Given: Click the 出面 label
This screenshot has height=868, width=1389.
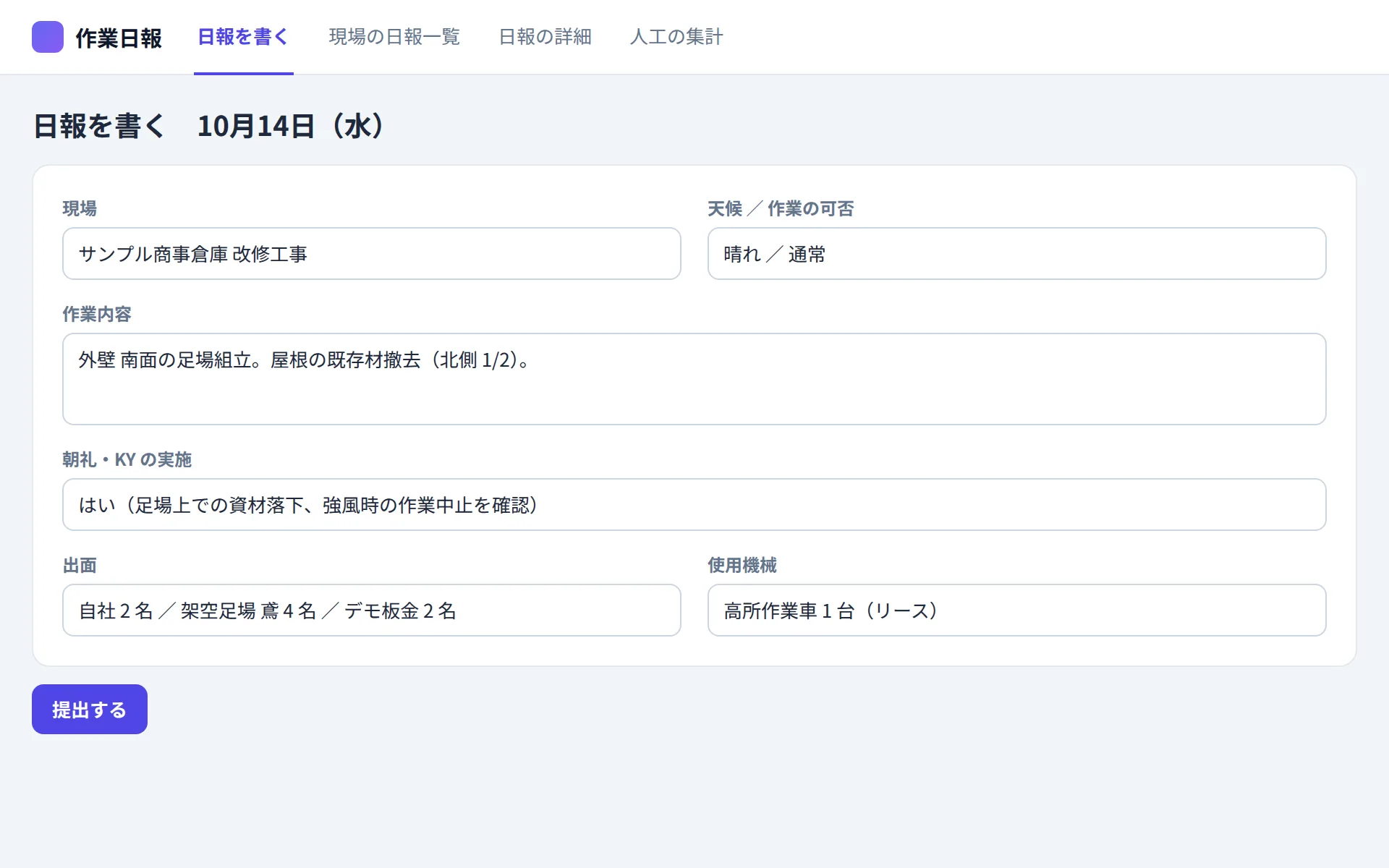Looking at the screenshot, I should 80,565.
